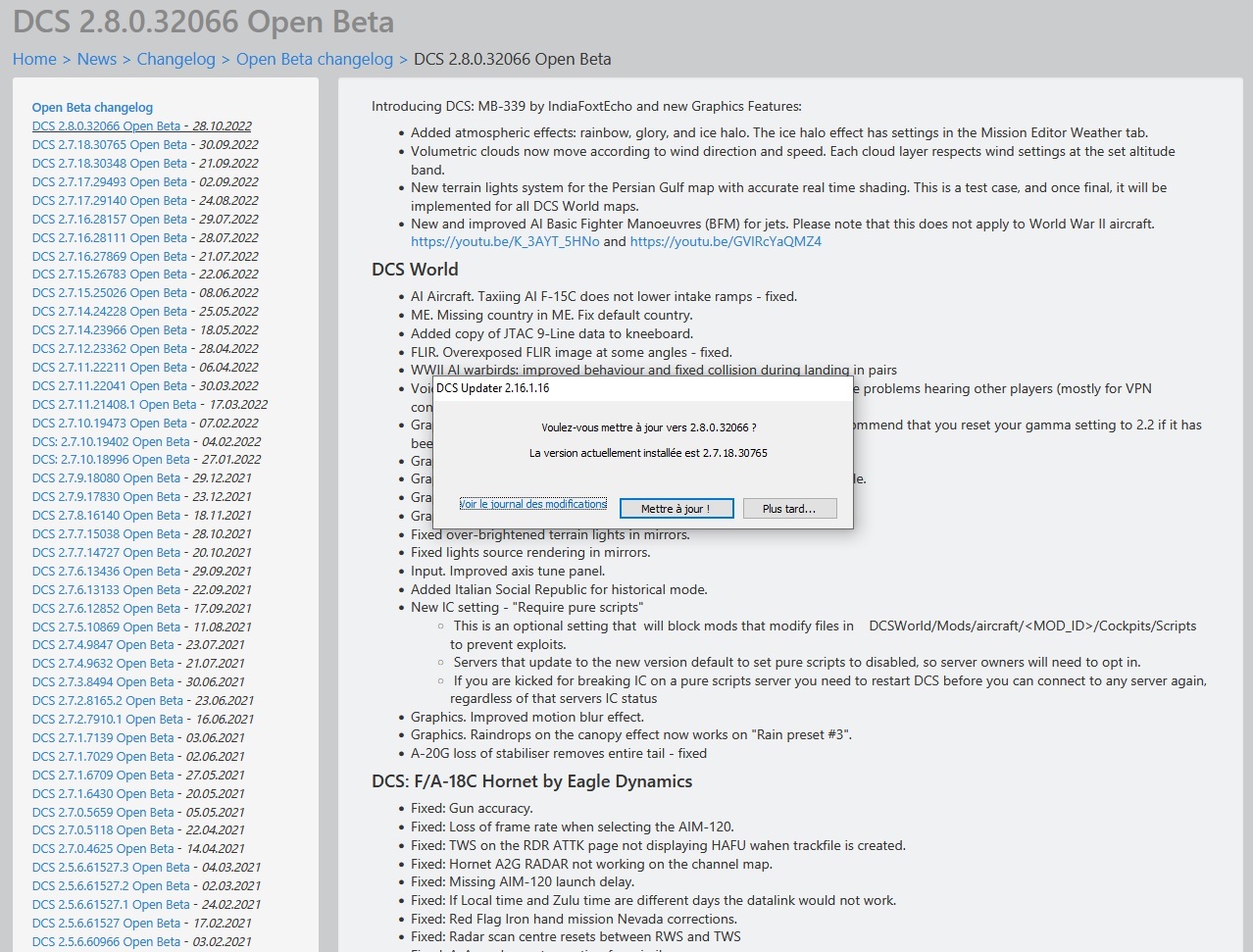Open DCS 2.7.16.28157 Open Beta entry
The width and height of the screenshot is (1253, 952).
click(x=109, y=219)
